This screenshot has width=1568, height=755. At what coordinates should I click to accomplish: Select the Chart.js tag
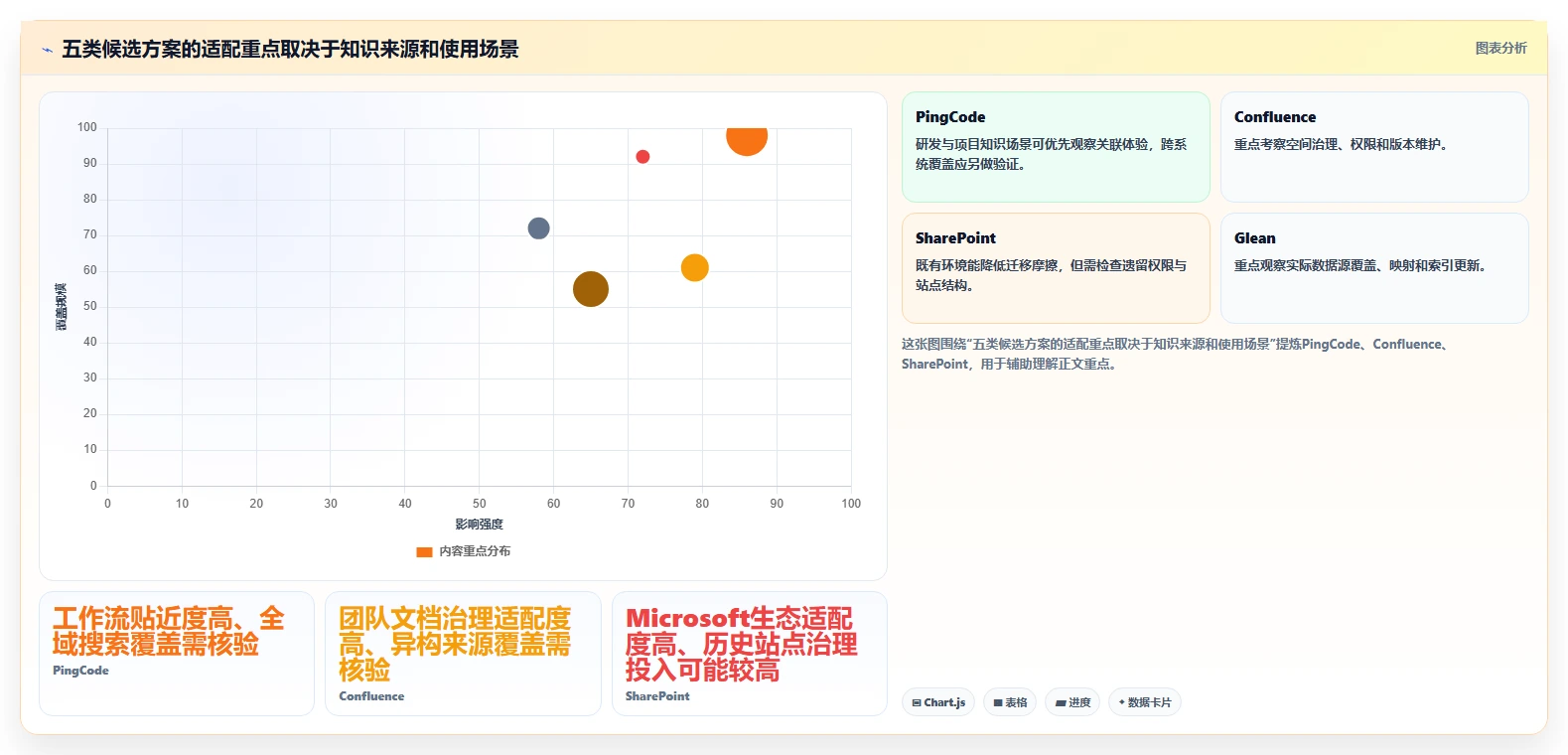coord(938,702)
